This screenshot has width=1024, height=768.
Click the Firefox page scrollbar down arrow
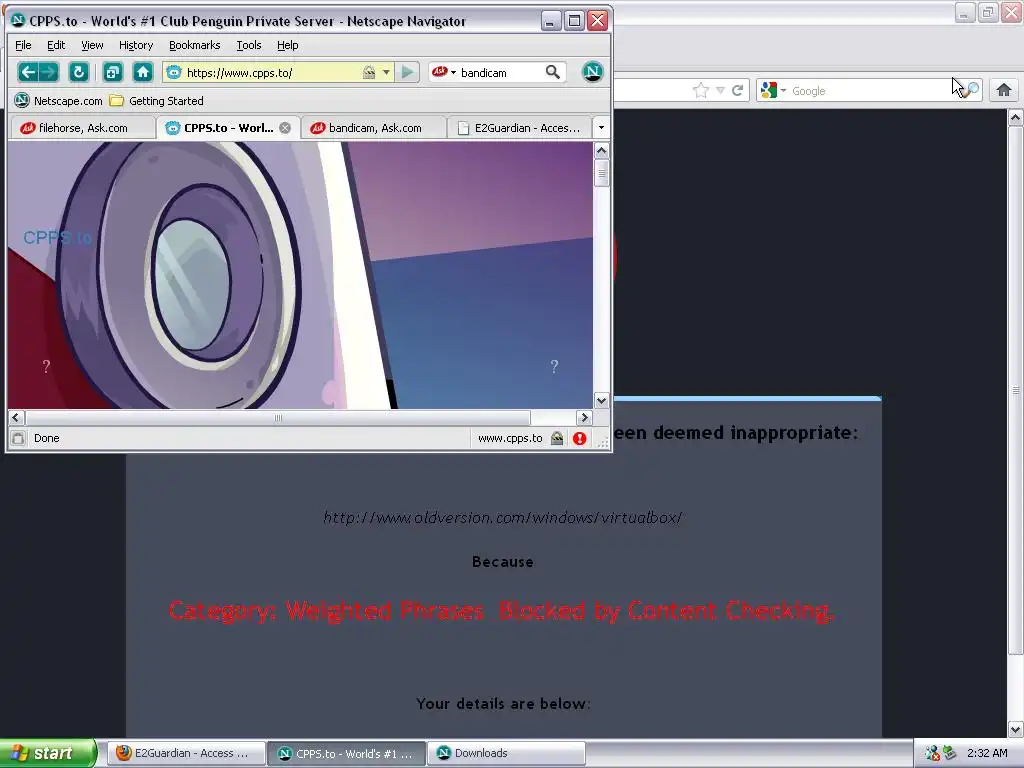[x=1015, y=729]
